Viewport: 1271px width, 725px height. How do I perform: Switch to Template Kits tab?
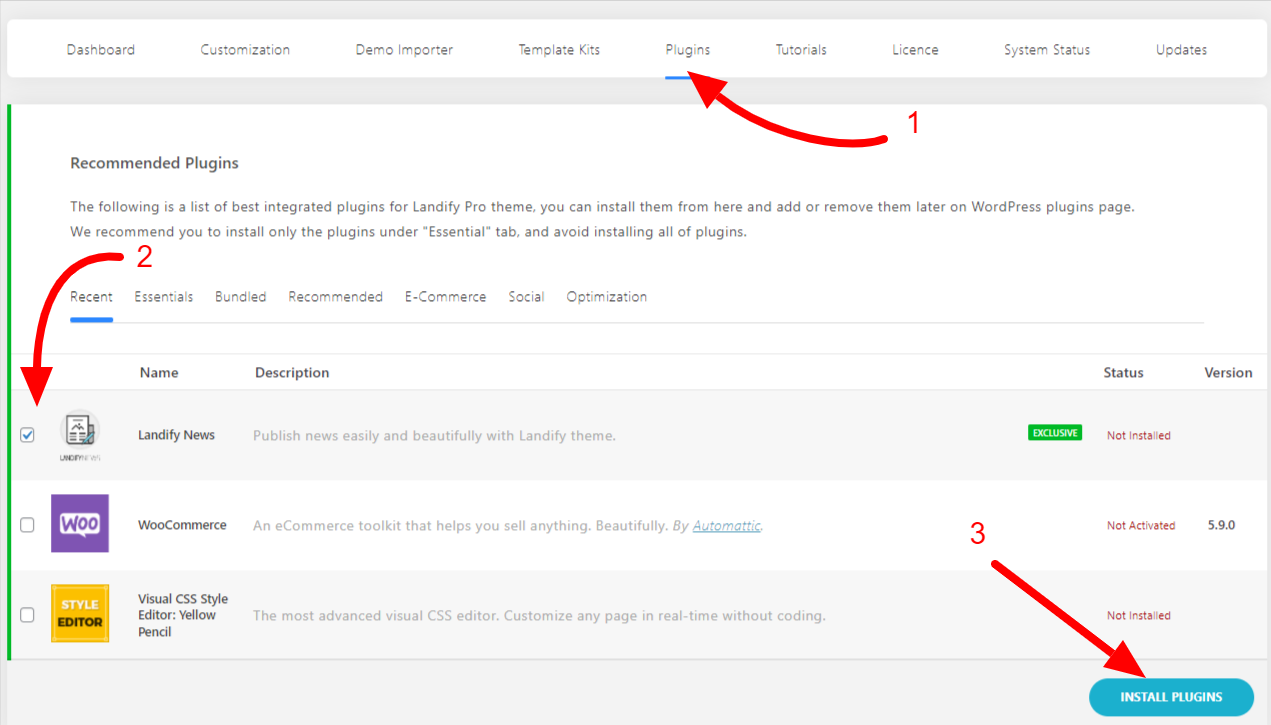559,50
